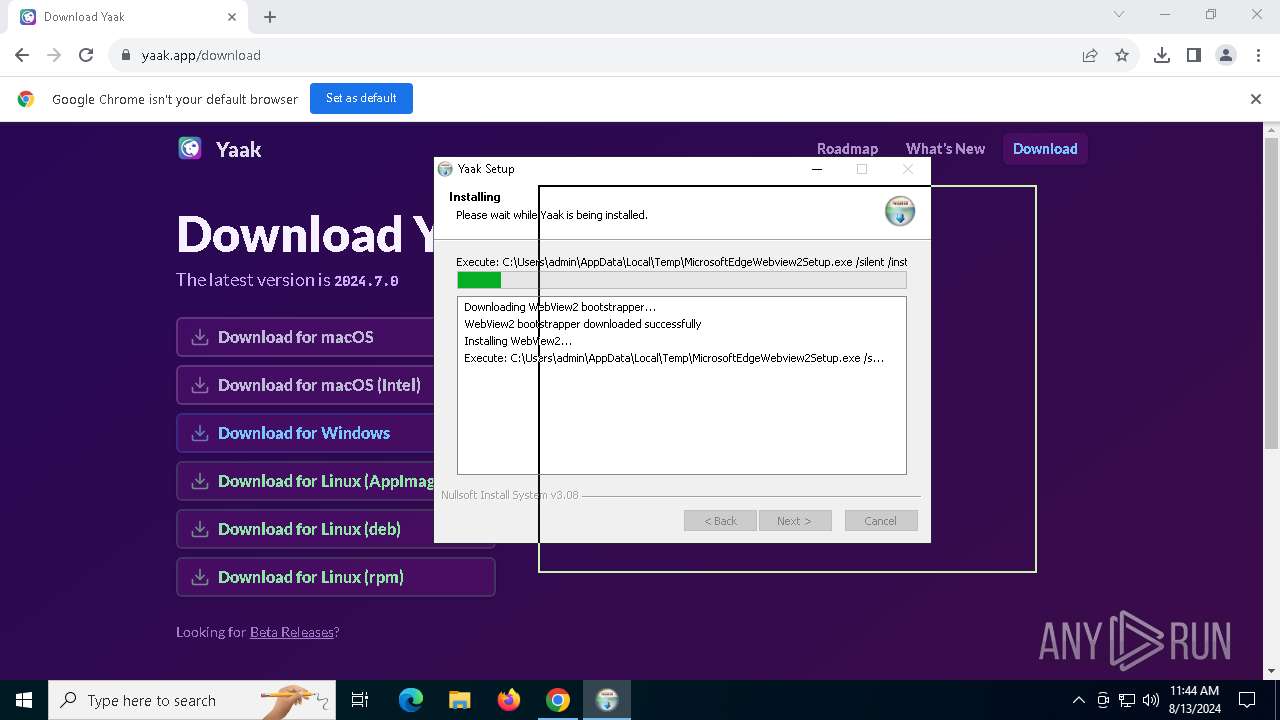The image size is (1280, 720).
Task: Bookmark this tab with the star icon
Action: [1122, 55]
